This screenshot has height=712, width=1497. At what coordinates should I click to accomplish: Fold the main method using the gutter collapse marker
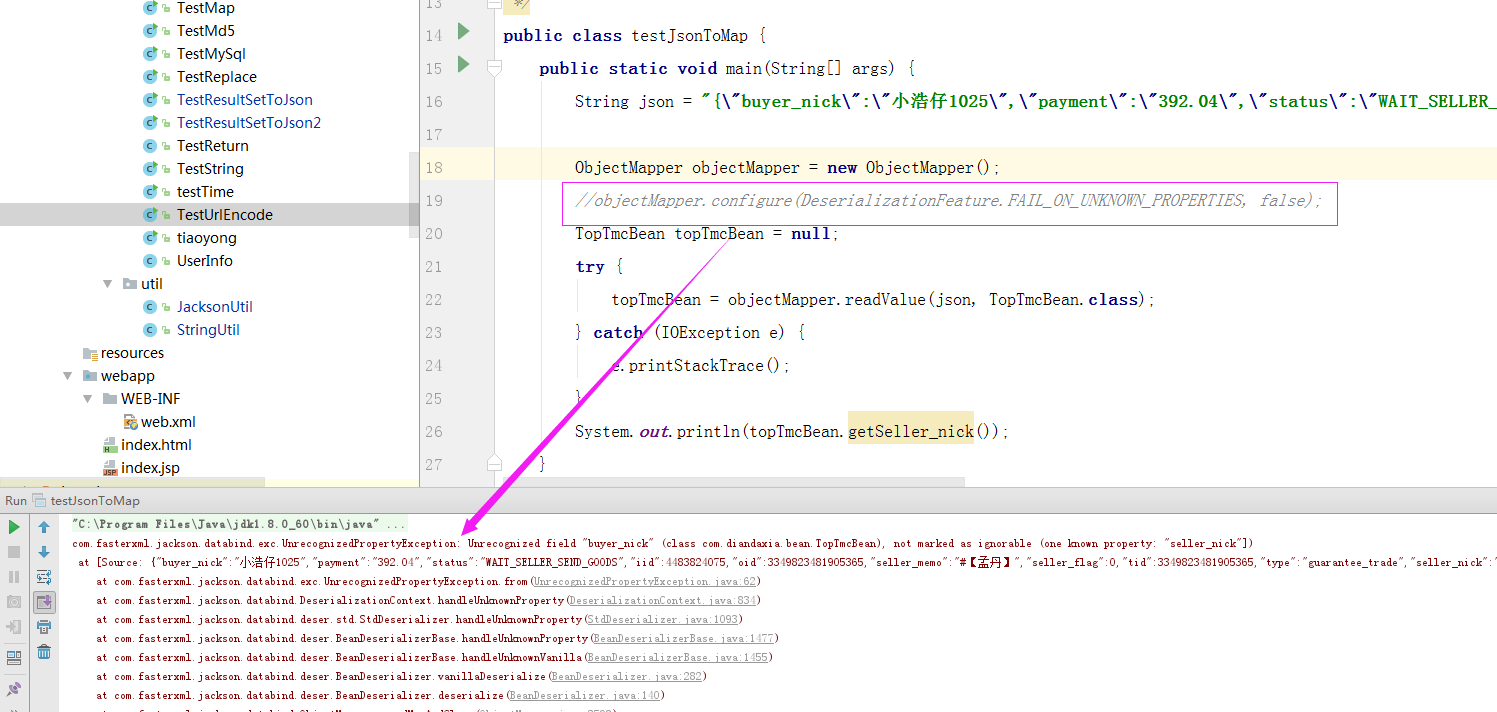tap(494, 67)
